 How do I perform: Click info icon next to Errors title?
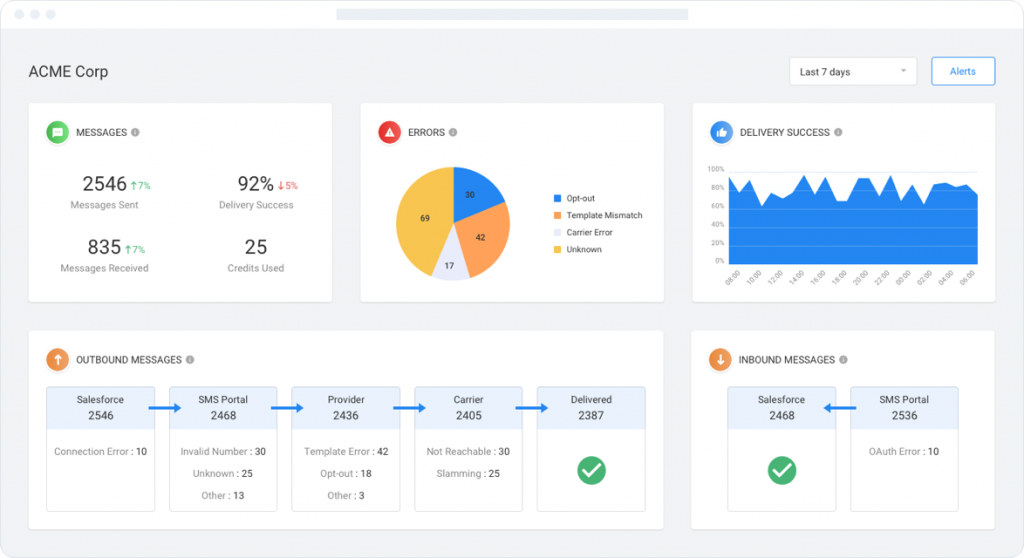pyautogui.click(x=453, y=132)
